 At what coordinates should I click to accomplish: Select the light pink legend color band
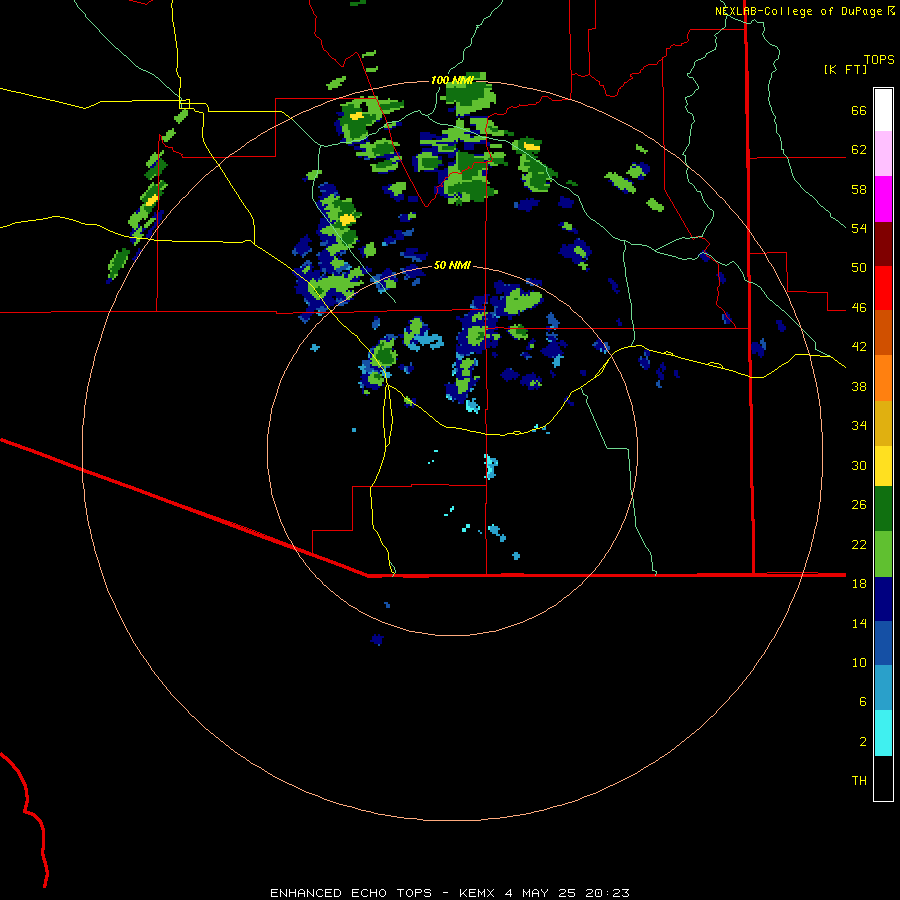883,154
